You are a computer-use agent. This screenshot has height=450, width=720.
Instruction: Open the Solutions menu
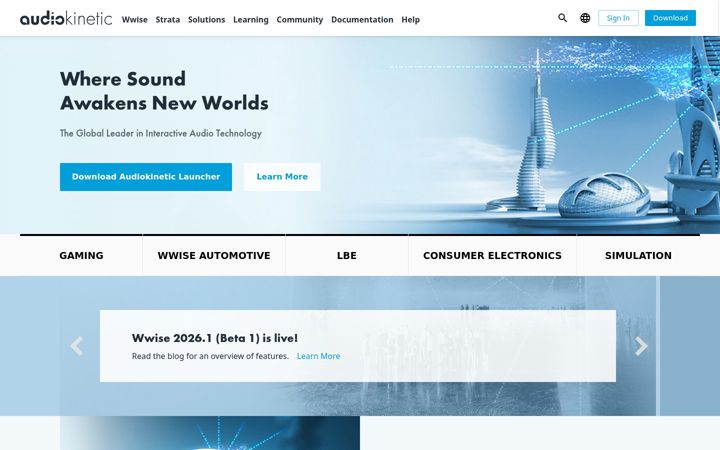pos(207,20)
